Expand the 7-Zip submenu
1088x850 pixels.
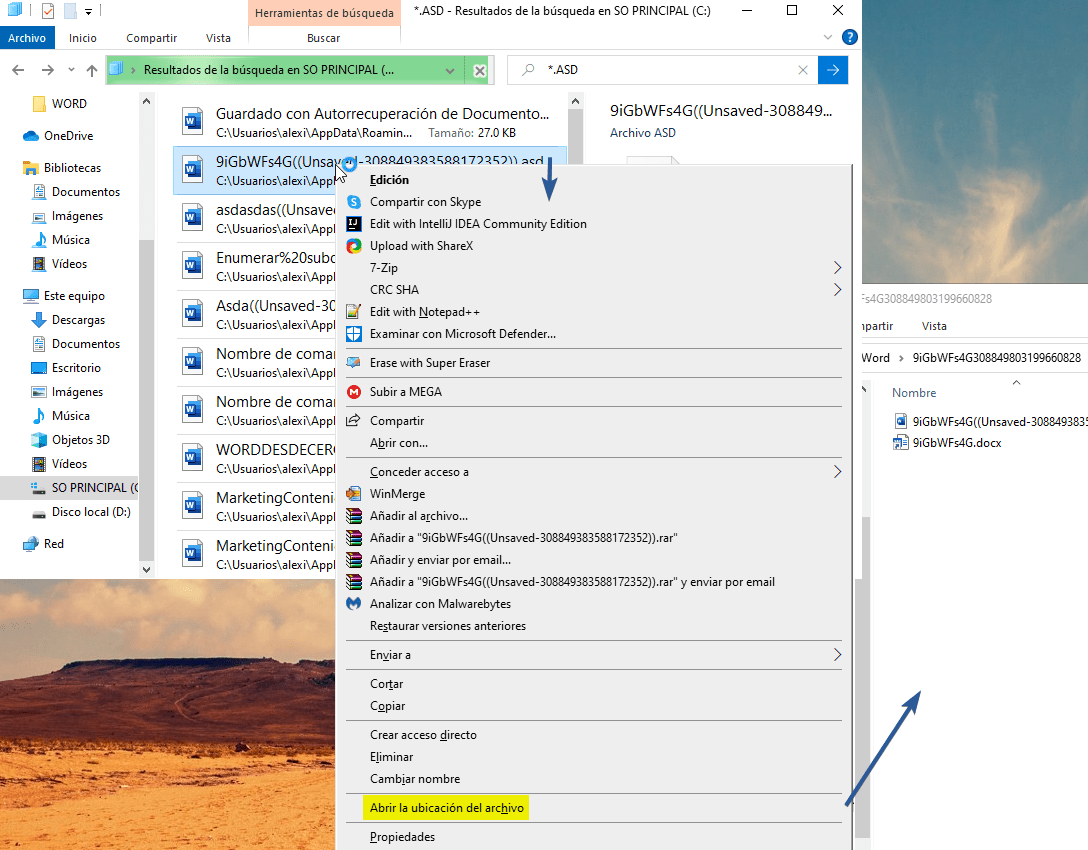tap(837, 268)
